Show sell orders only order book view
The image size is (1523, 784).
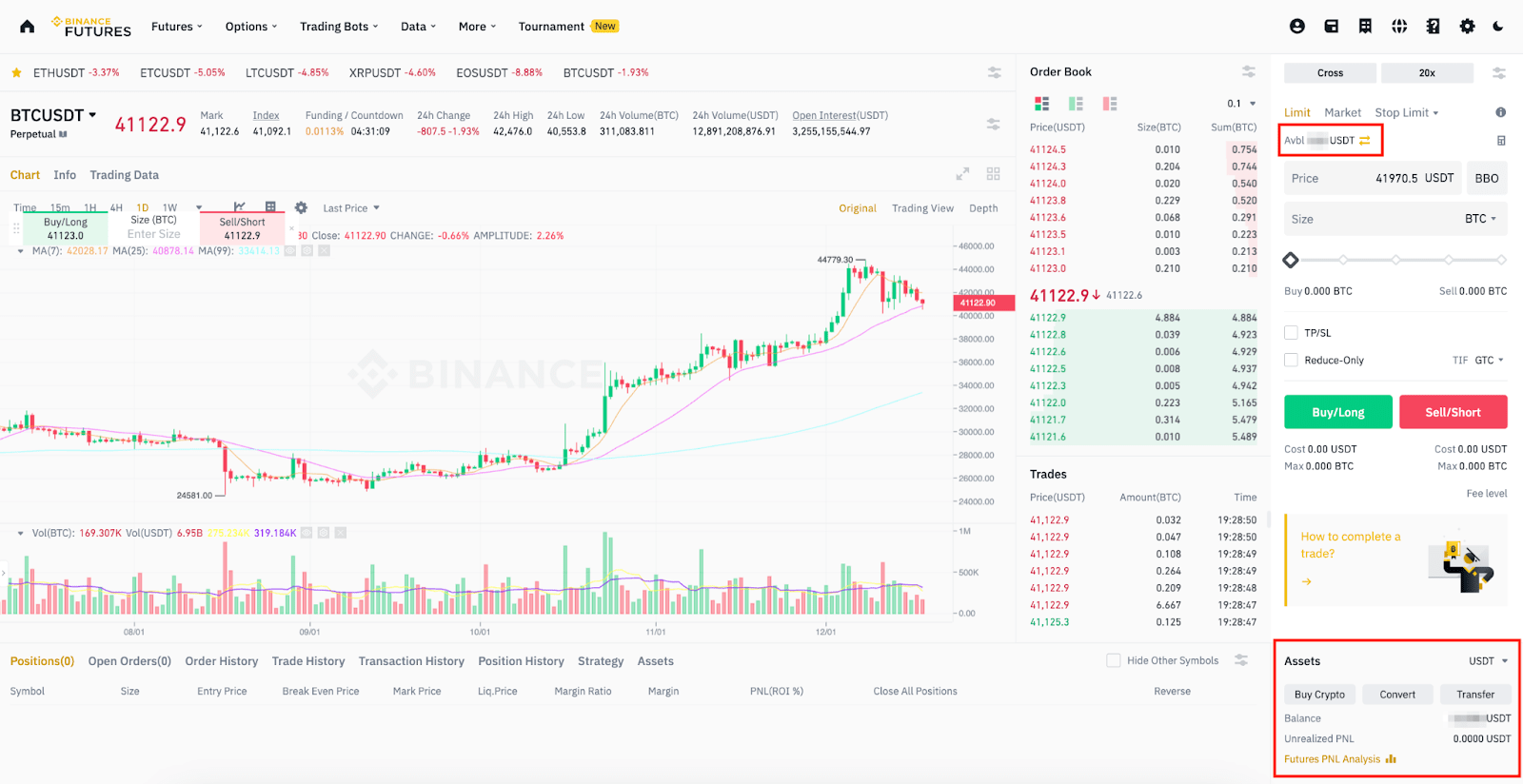[1110, 104]
